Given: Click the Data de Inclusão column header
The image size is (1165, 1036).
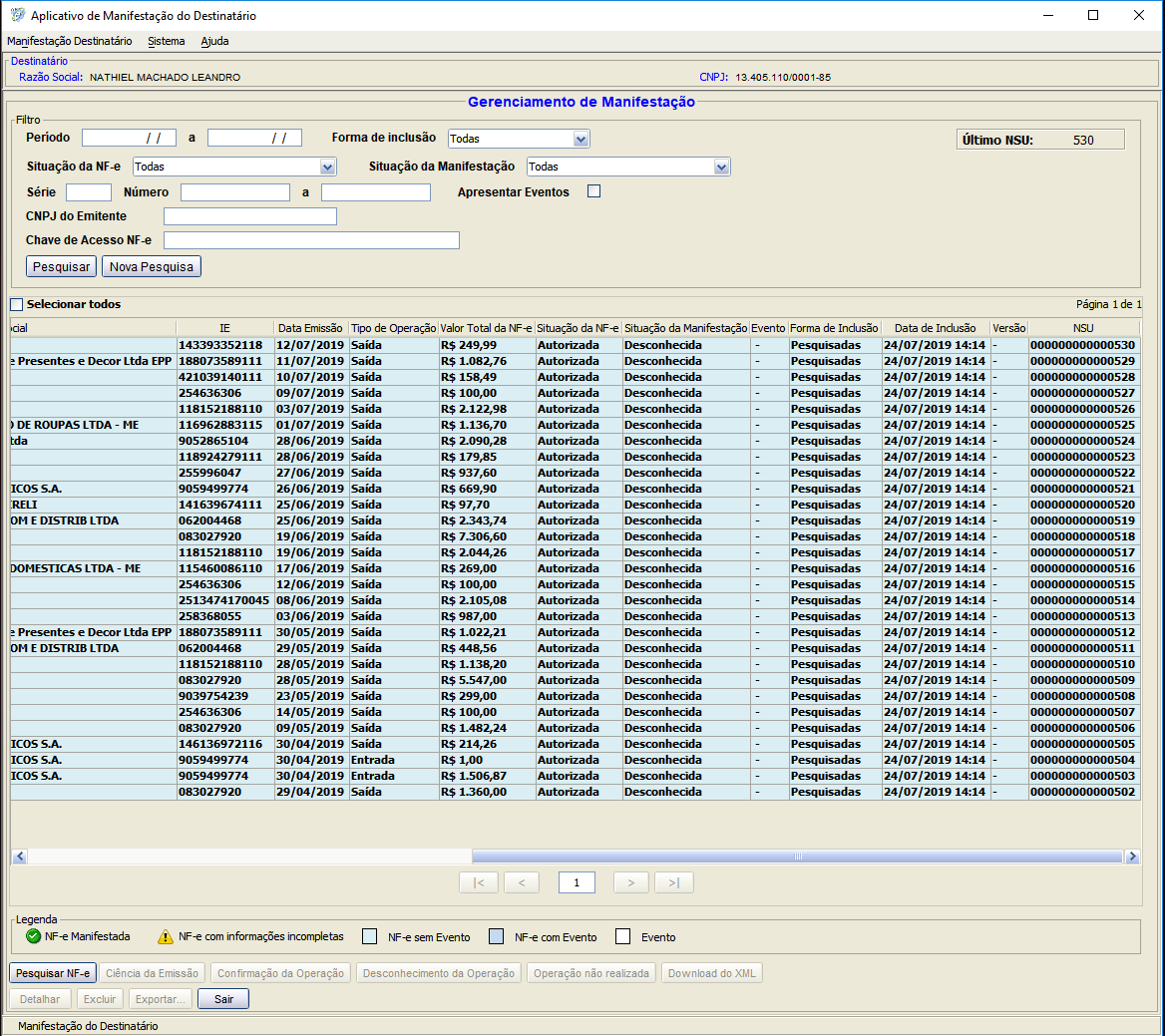Looking at the screenshot, I should (x=936, y=328).
